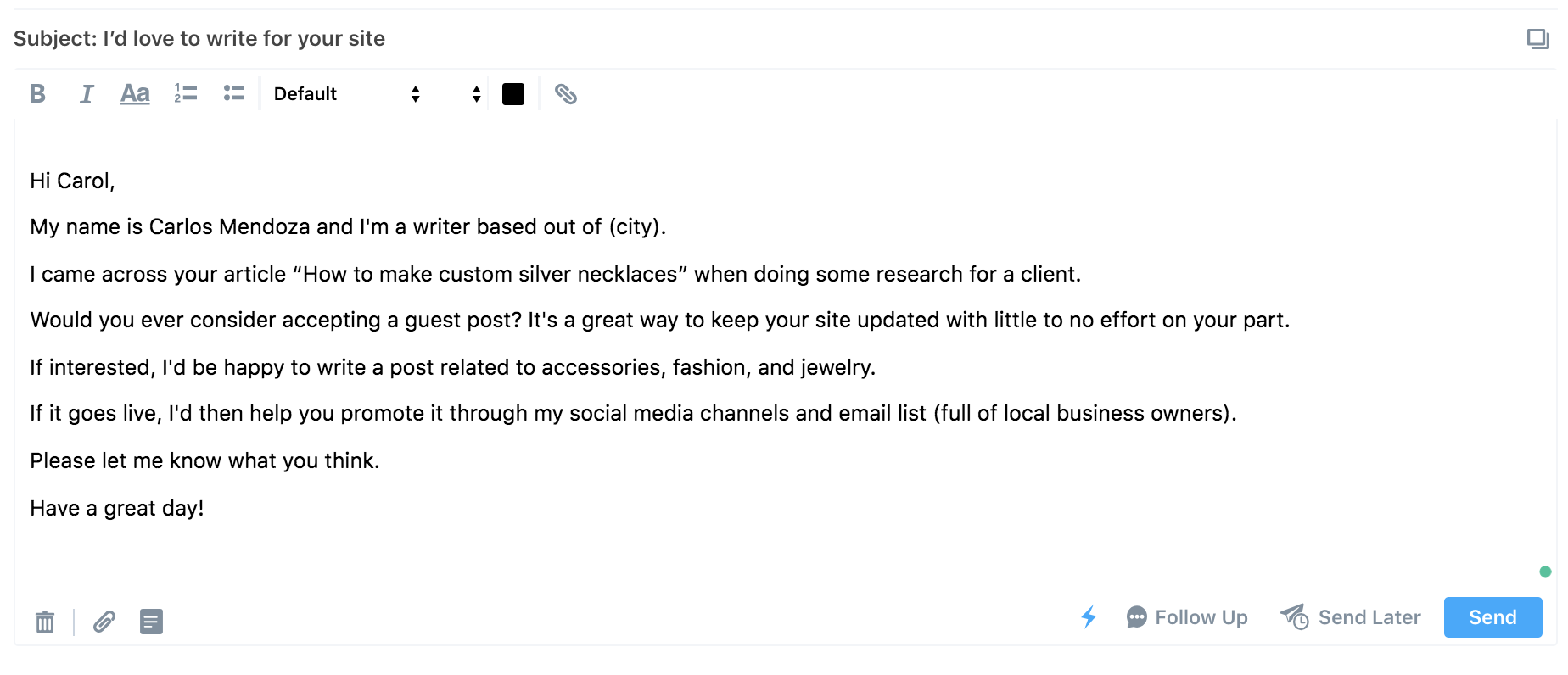Click the lightning bolt icon

tap(1089, 617)
